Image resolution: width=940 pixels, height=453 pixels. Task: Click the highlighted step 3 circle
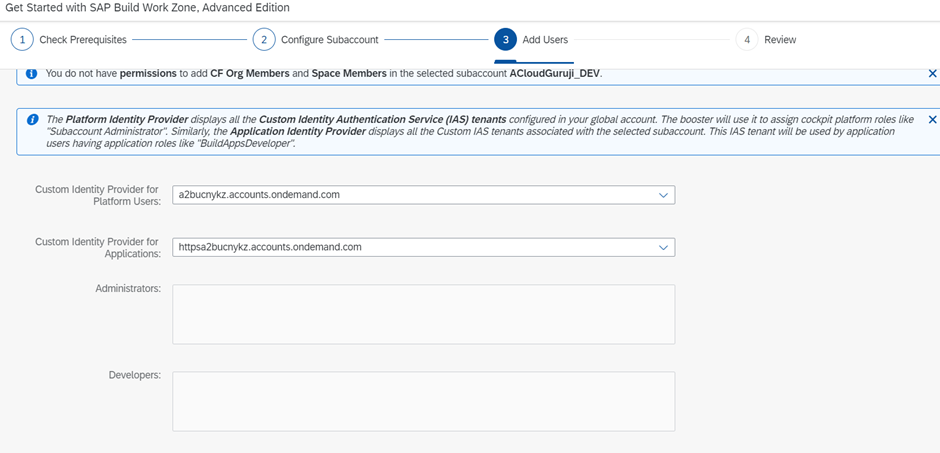click(x=505, y=40)
